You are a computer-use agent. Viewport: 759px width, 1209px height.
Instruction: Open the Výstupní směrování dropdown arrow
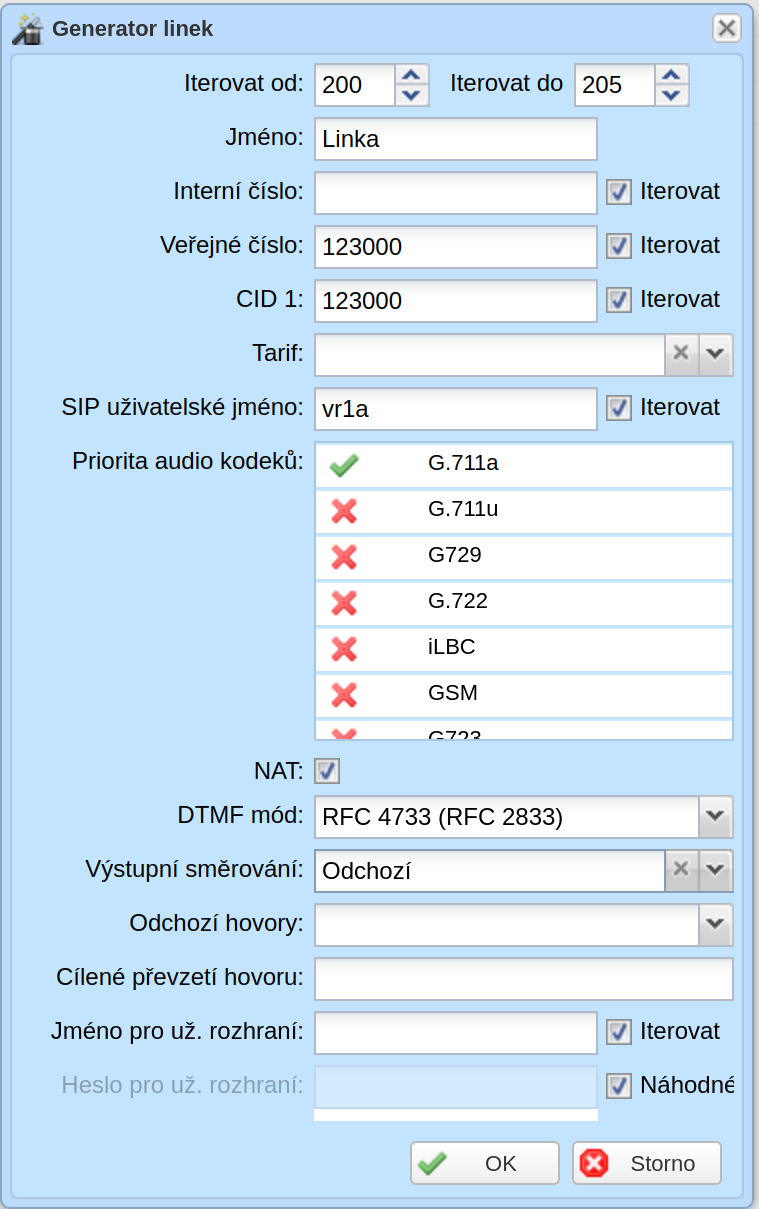714,870
